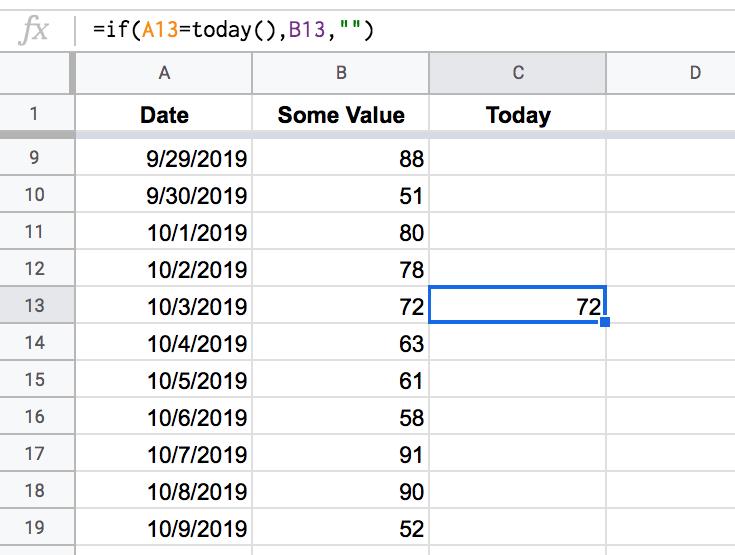This screenshot has width=735, height=555.
Task: Select row 11 header
Action: 37,231
